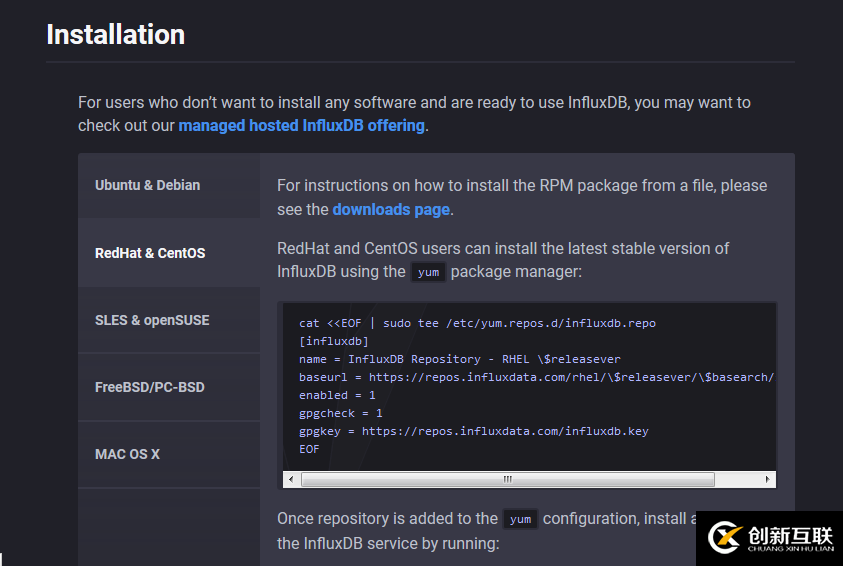Open the managed hosted InfluxDB offering link
Image resolution: width=843 pixels, height=566 pixels.
click(301, 126)
